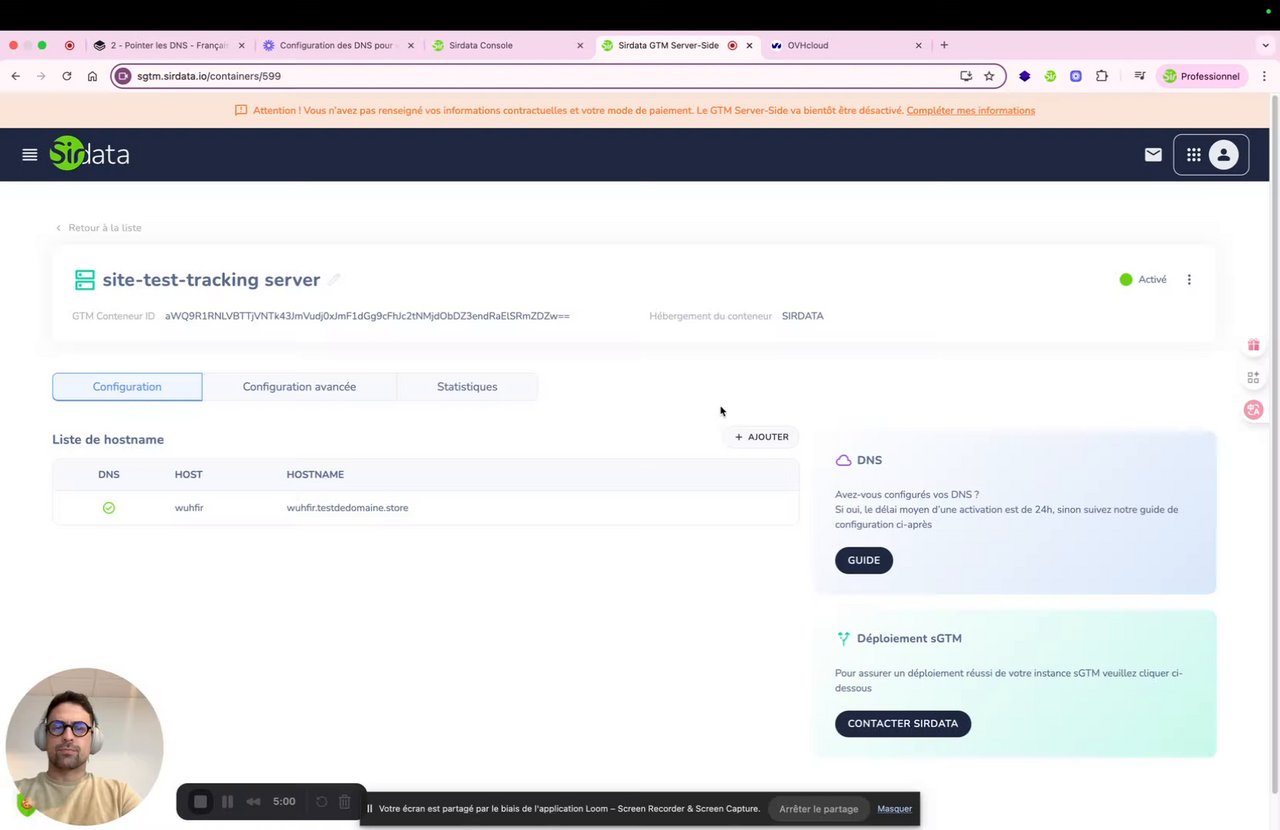Click the pink gift icon on right edge
This screenshot has height=830, width=1280.
[x=1253, y=345]
